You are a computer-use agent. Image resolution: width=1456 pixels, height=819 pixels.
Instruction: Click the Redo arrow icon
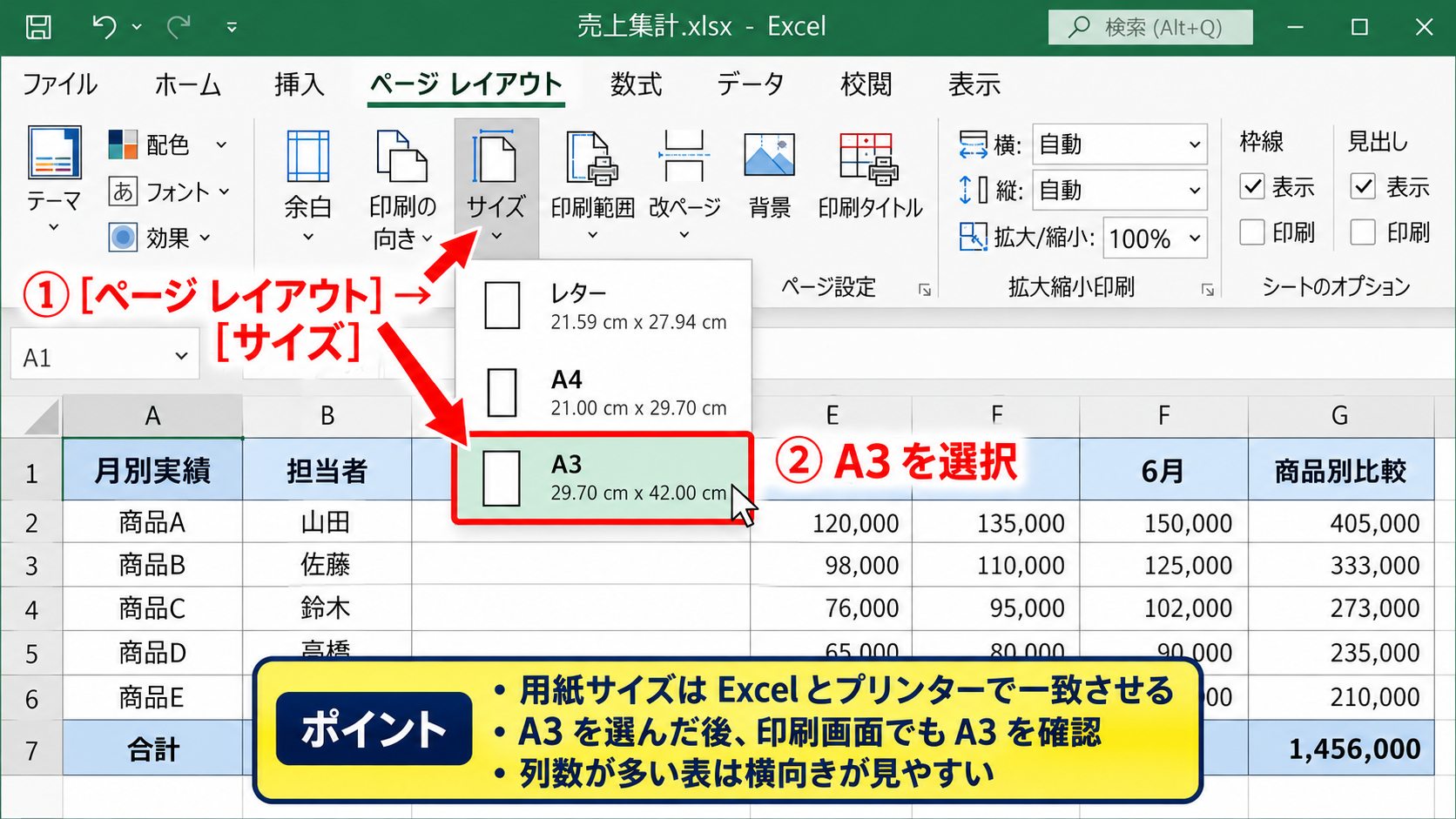point(179,27)
